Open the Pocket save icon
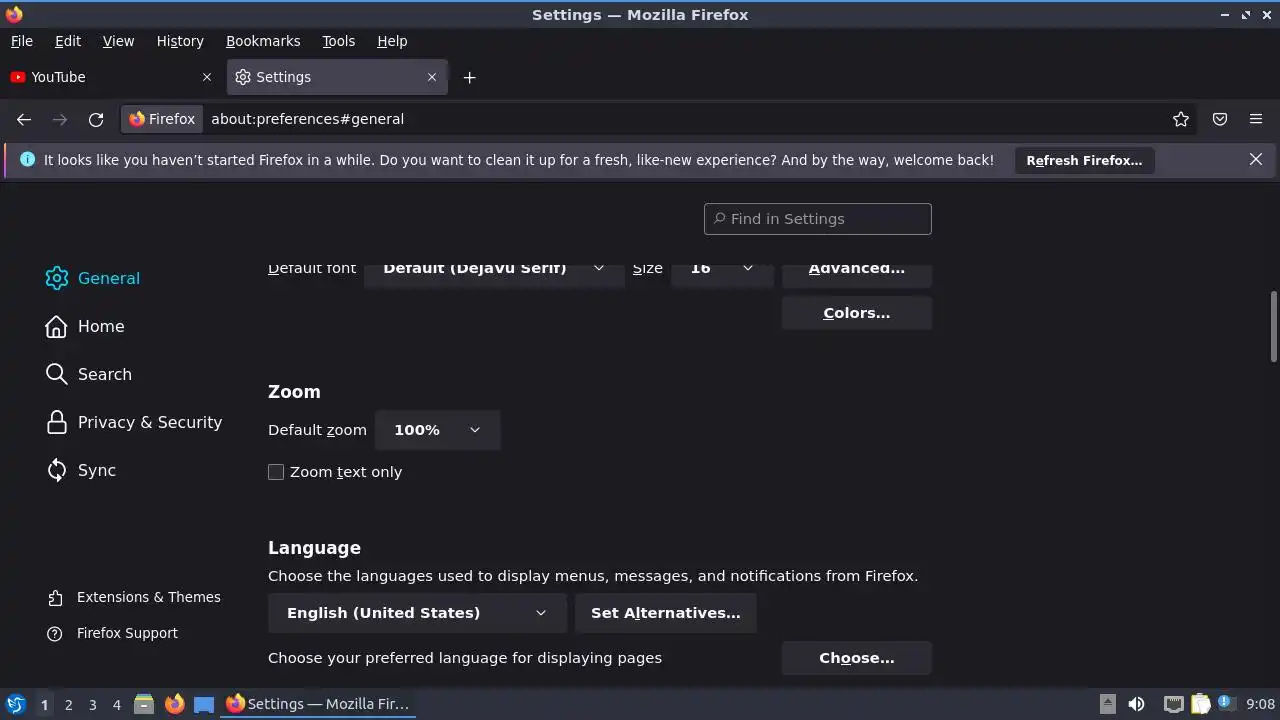 click(x=1220, y=119)
